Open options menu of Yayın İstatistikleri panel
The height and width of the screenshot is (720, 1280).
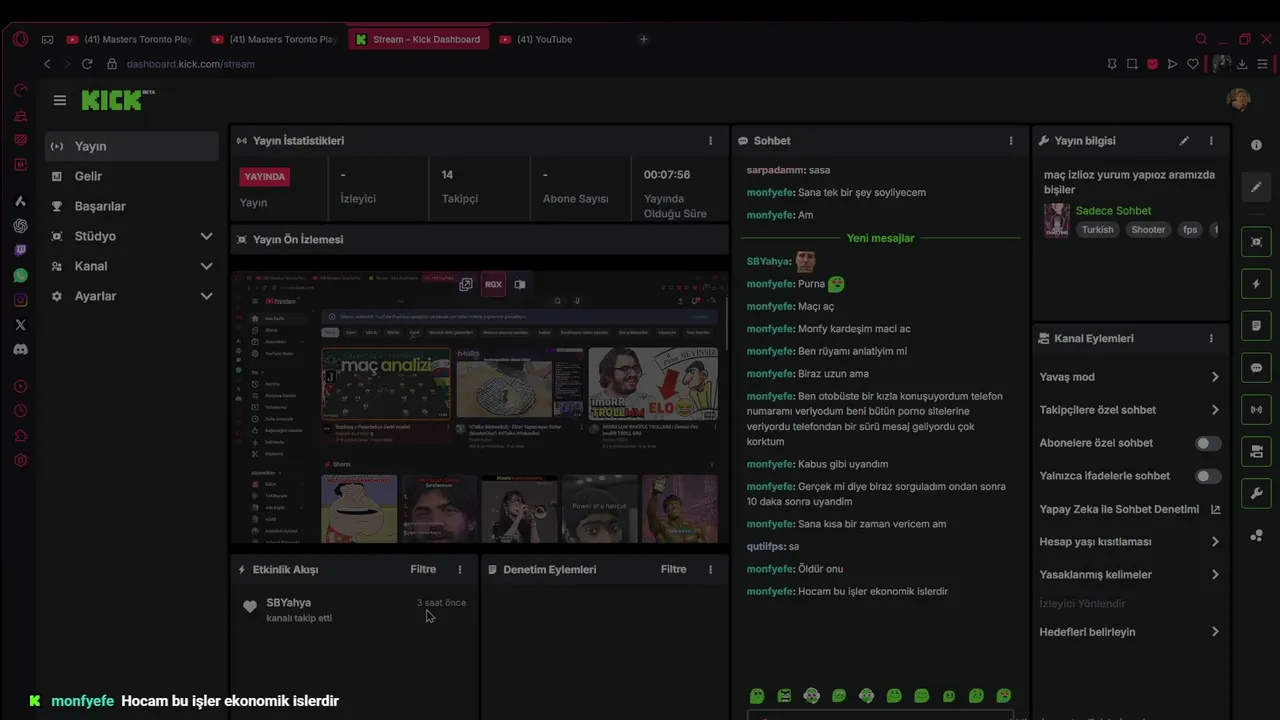click(x=711, y=141)
